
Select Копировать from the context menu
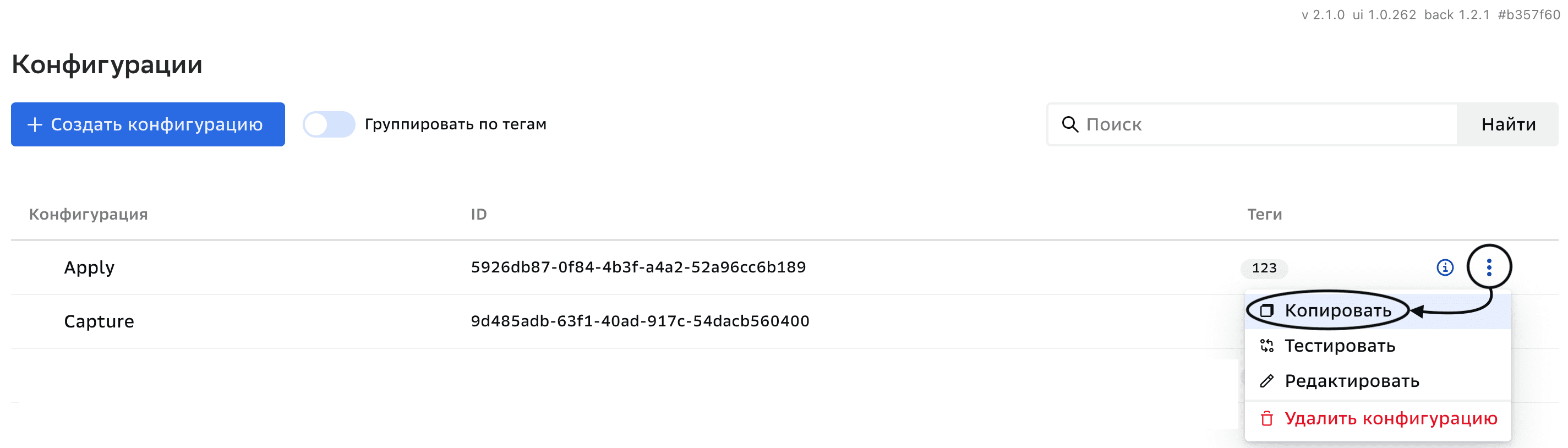[x=1338, y=310]
